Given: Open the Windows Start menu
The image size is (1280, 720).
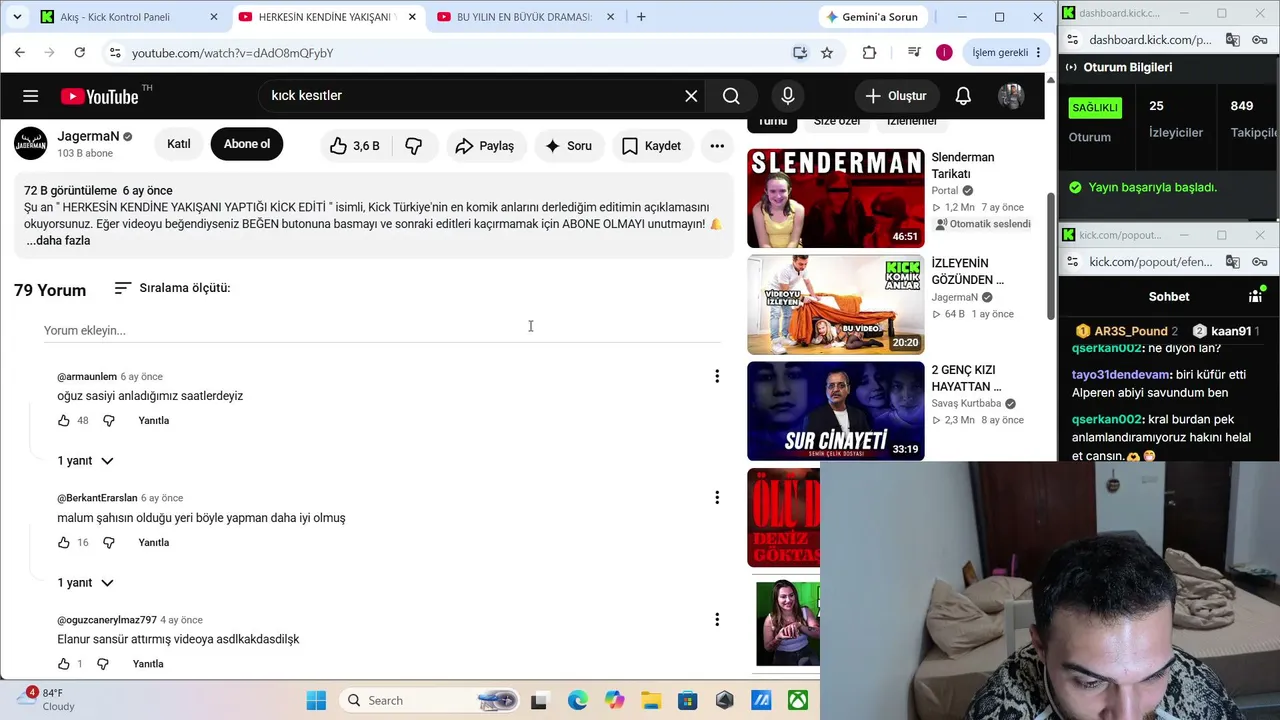Looking at the screenshot, I should 316,700.
